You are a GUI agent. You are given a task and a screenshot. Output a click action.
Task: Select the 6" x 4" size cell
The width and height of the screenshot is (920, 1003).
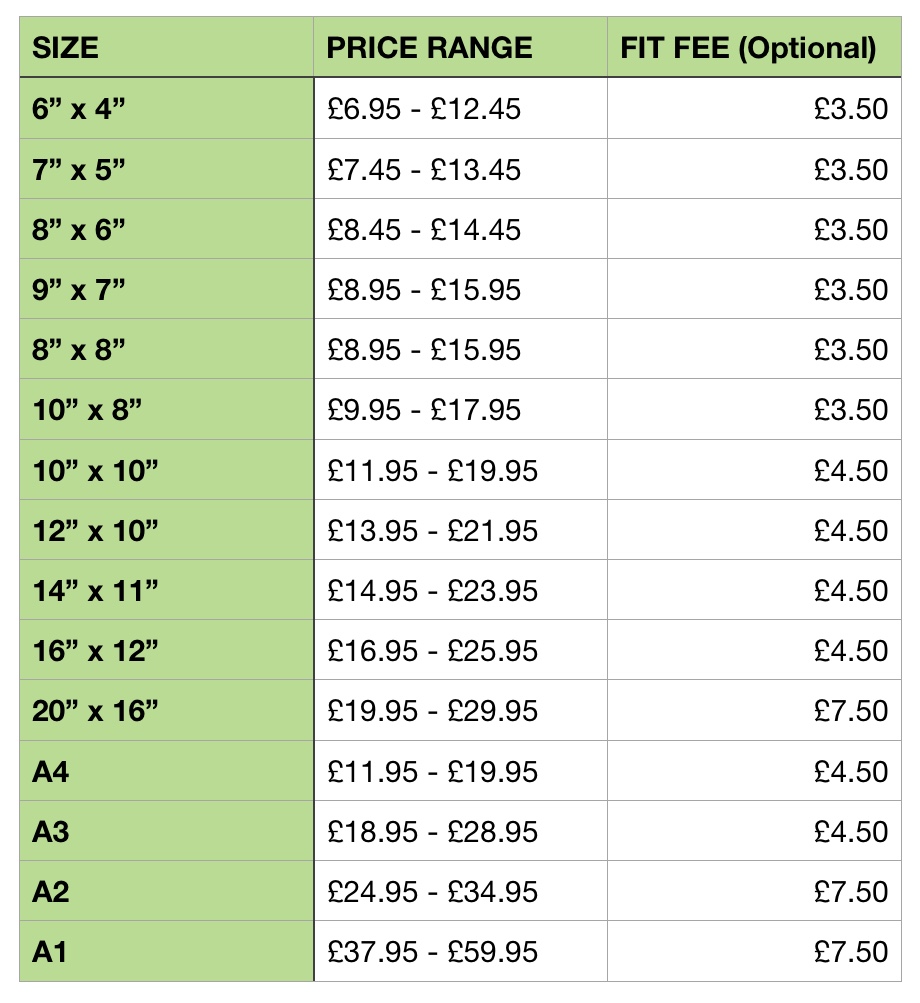pos(166,109)
